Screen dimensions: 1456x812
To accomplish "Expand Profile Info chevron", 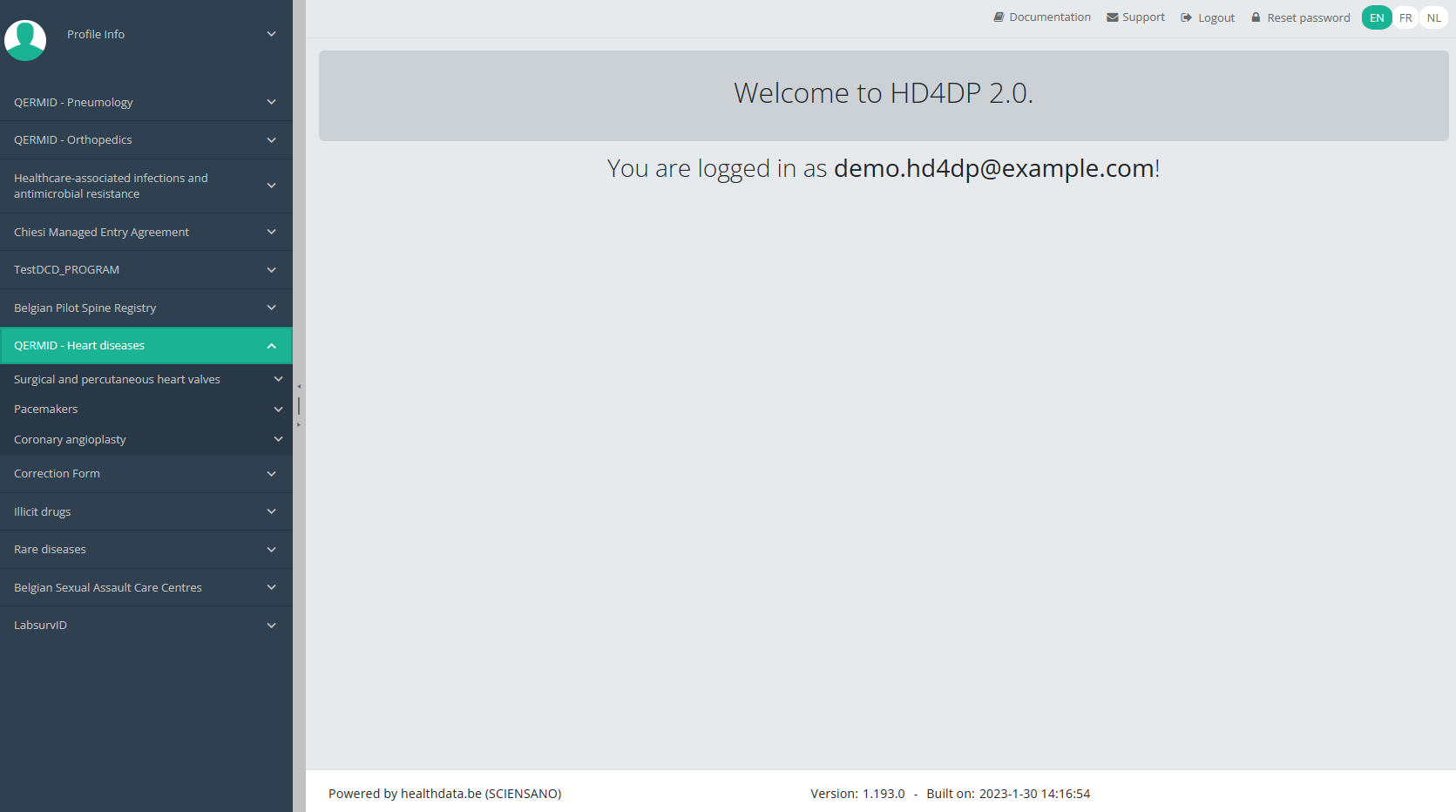I will pos(271,34).
